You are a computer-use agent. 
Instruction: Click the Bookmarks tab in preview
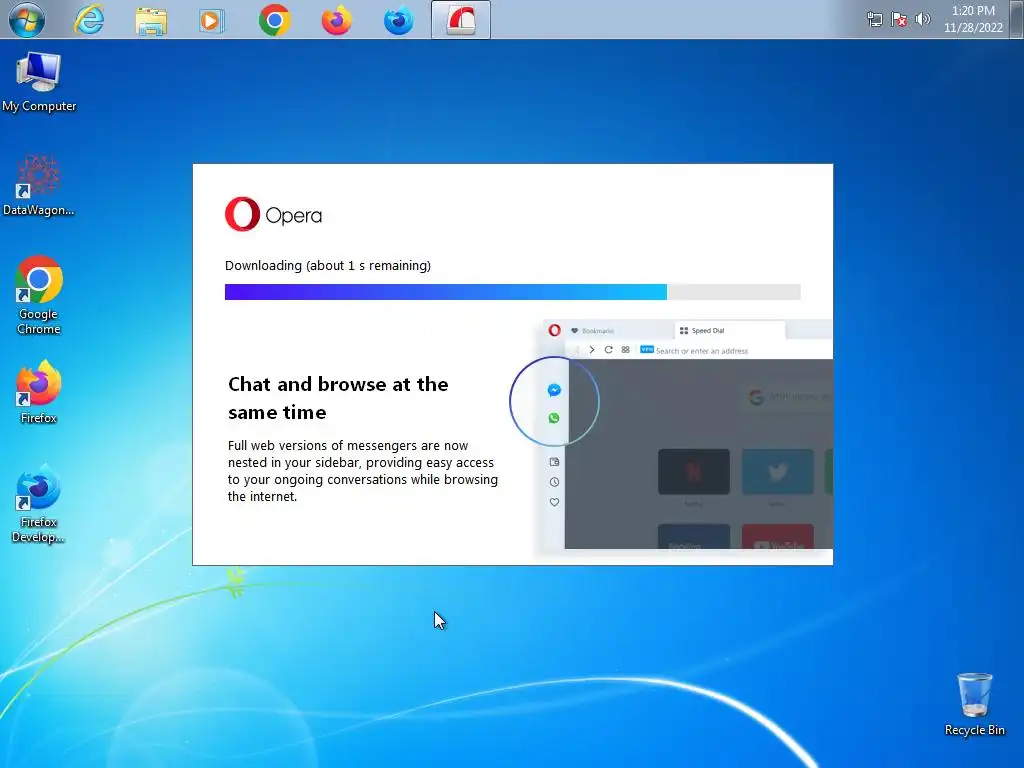pyautogui.click(x=592, y=330)
